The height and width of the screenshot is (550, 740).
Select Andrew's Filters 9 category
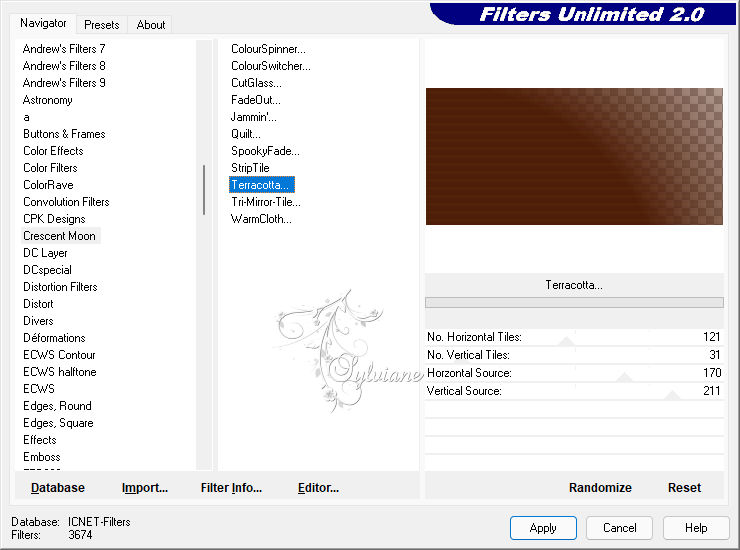[x=64, y=83]
